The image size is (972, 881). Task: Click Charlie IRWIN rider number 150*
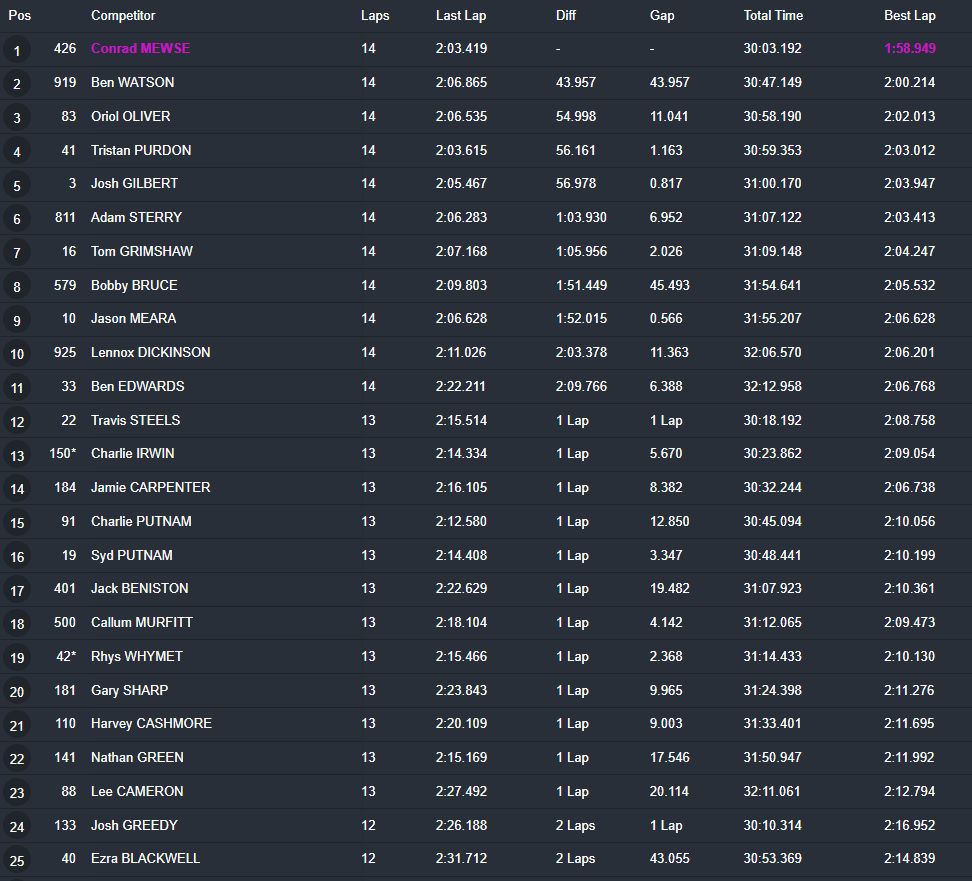point(63,453)
